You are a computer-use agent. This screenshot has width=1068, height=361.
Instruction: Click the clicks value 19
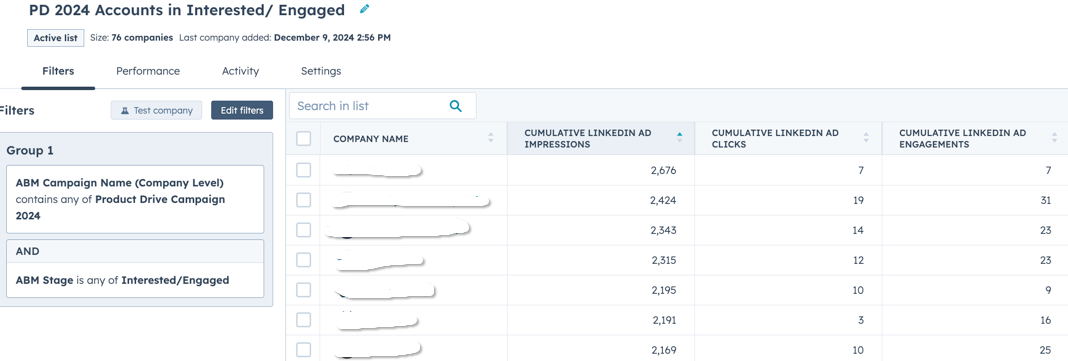point(858,200)
